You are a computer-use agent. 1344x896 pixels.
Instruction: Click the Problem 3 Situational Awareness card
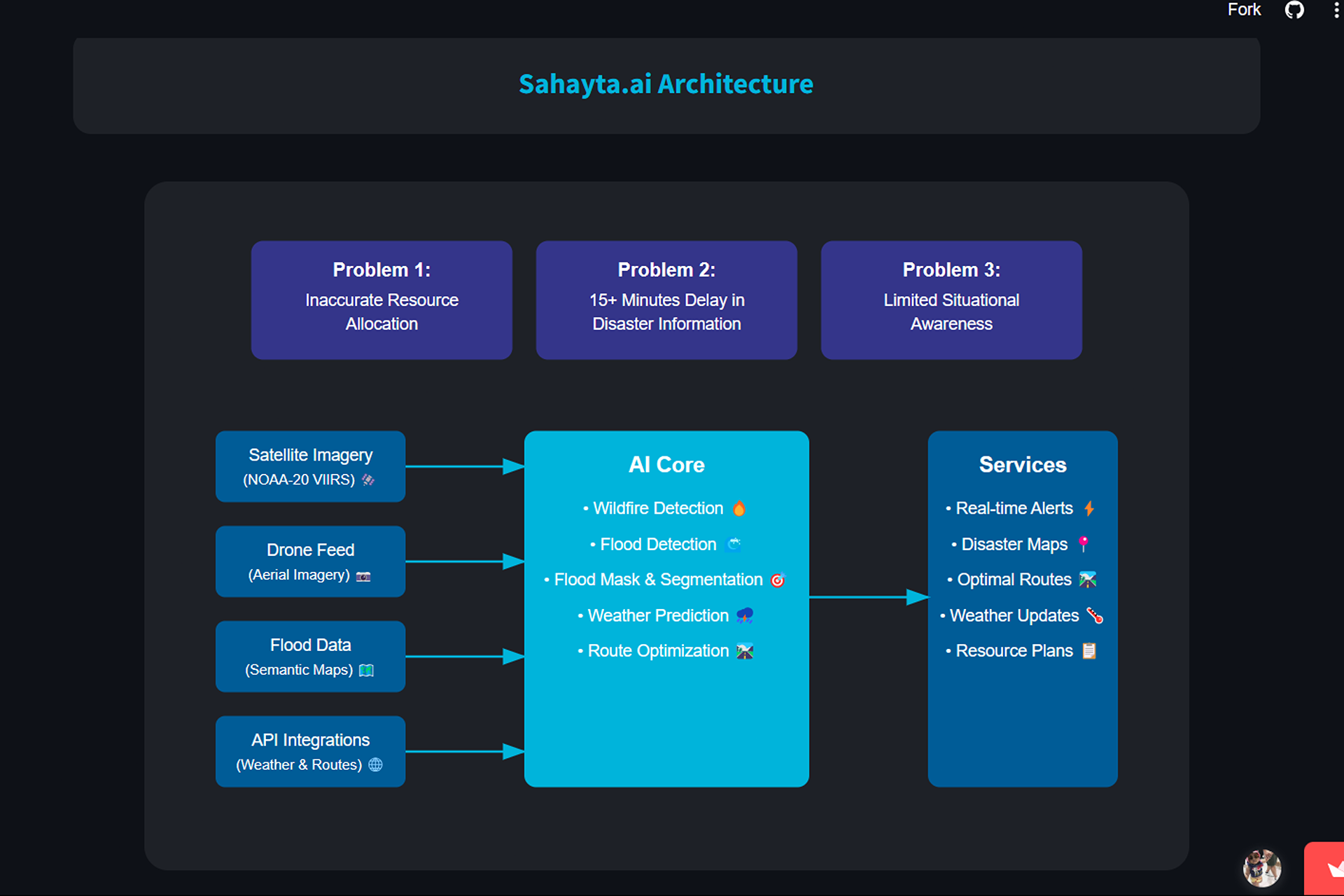pyautogui.click(x=951, y=300)
